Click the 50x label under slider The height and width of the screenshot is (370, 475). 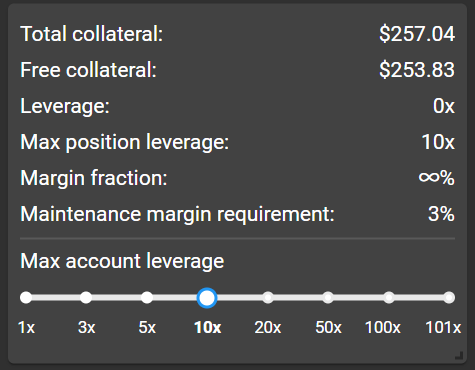(x=328, y=327)
